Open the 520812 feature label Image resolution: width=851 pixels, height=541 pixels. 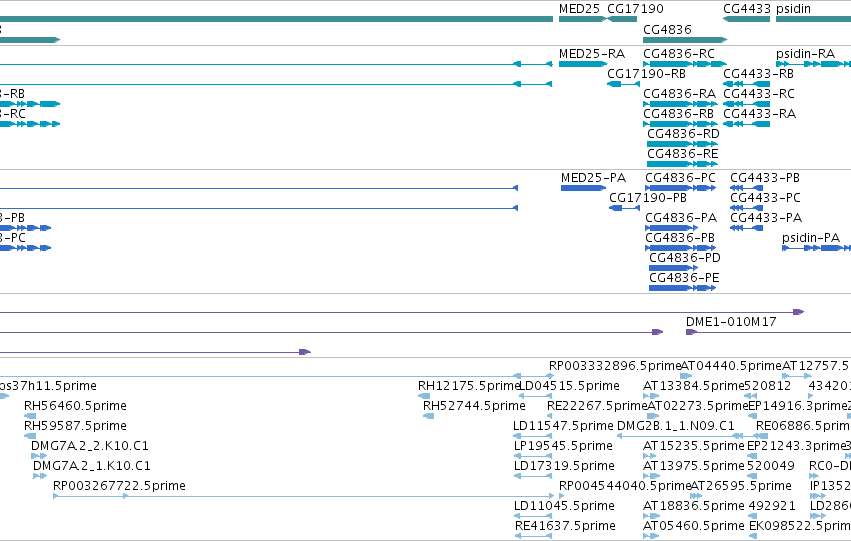tap(769, 386)
